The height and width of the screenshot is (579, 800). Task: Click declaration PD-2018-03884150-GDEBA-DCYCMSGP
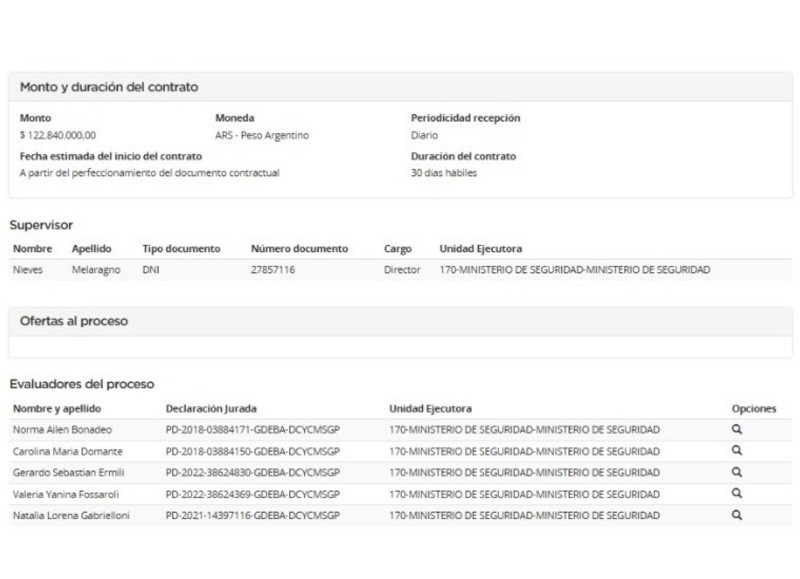pos(253,452)
